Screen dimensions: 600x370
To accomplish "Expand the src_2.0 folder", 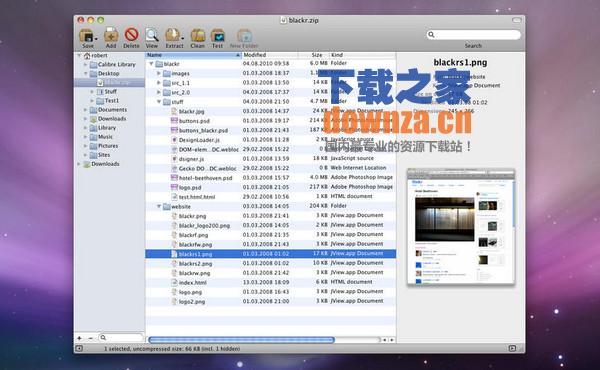I will coord(159,92).
